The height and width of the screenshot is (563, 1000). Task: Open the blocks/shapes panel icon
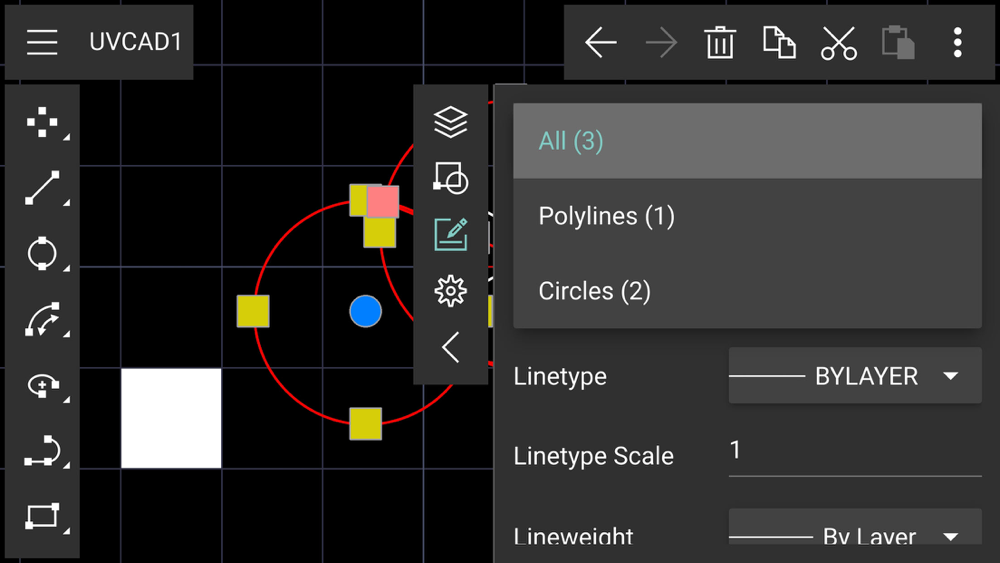click(x=450, y=178)
